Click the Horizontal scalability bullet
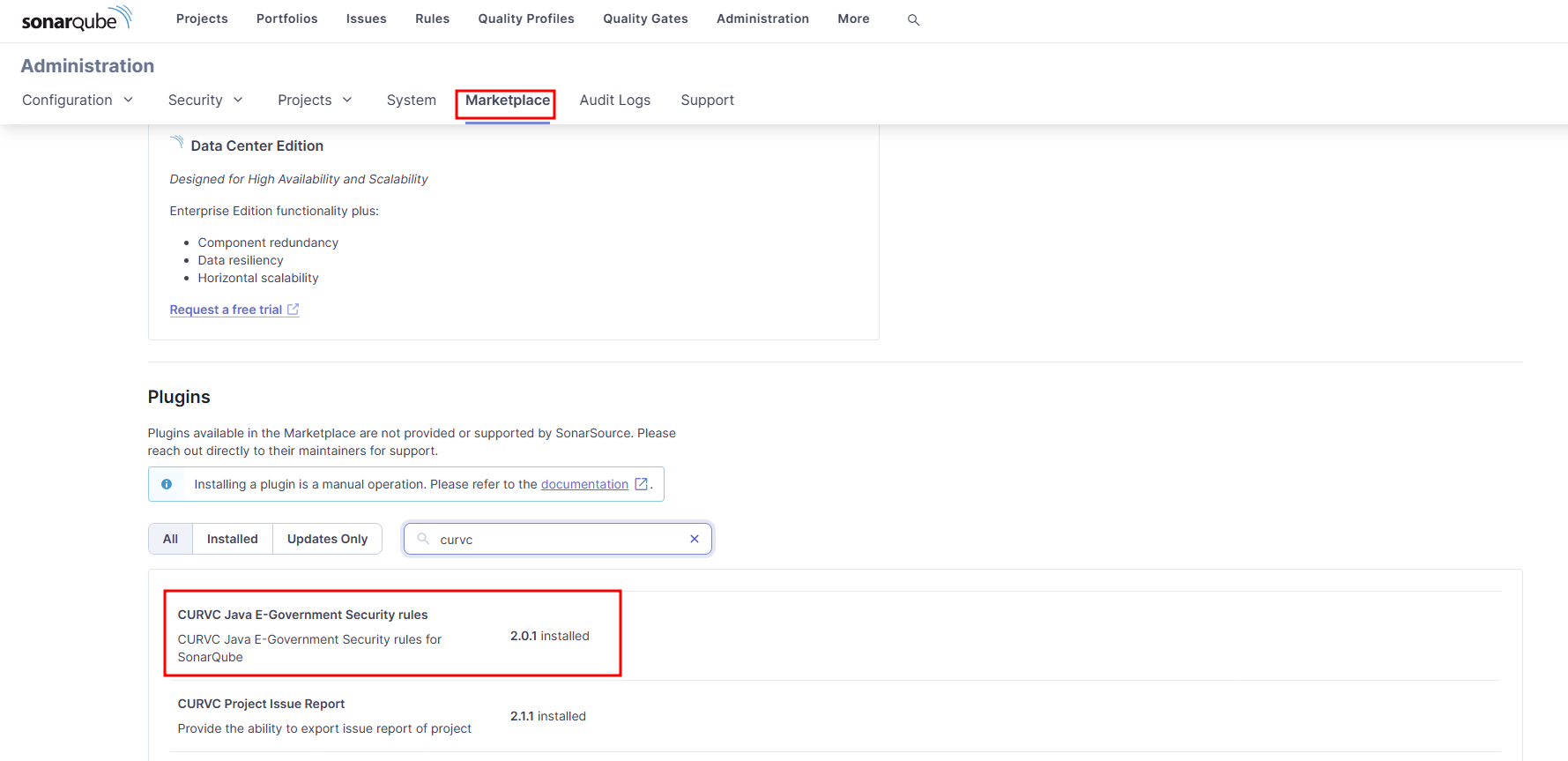Screen dimensions: 1568x761 (x=258, y=278)
